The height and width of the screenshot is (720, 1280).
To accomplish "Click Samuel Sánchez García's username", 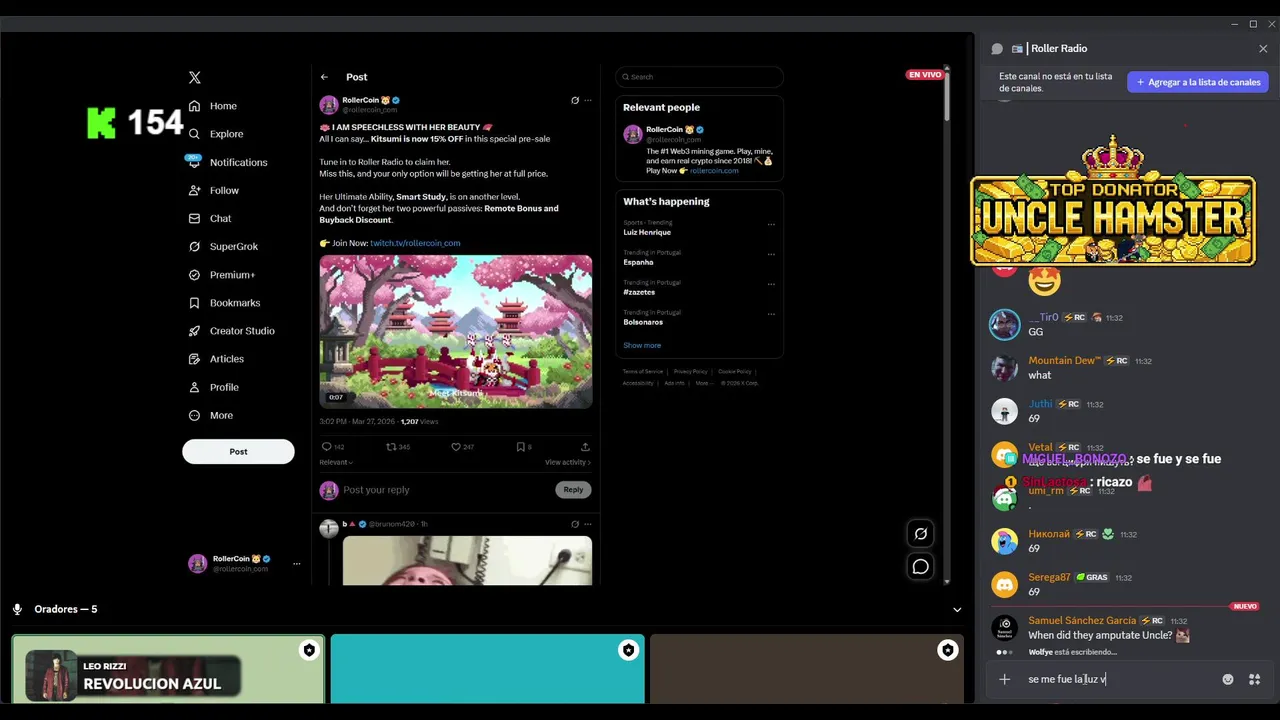I will (1082, 620).
